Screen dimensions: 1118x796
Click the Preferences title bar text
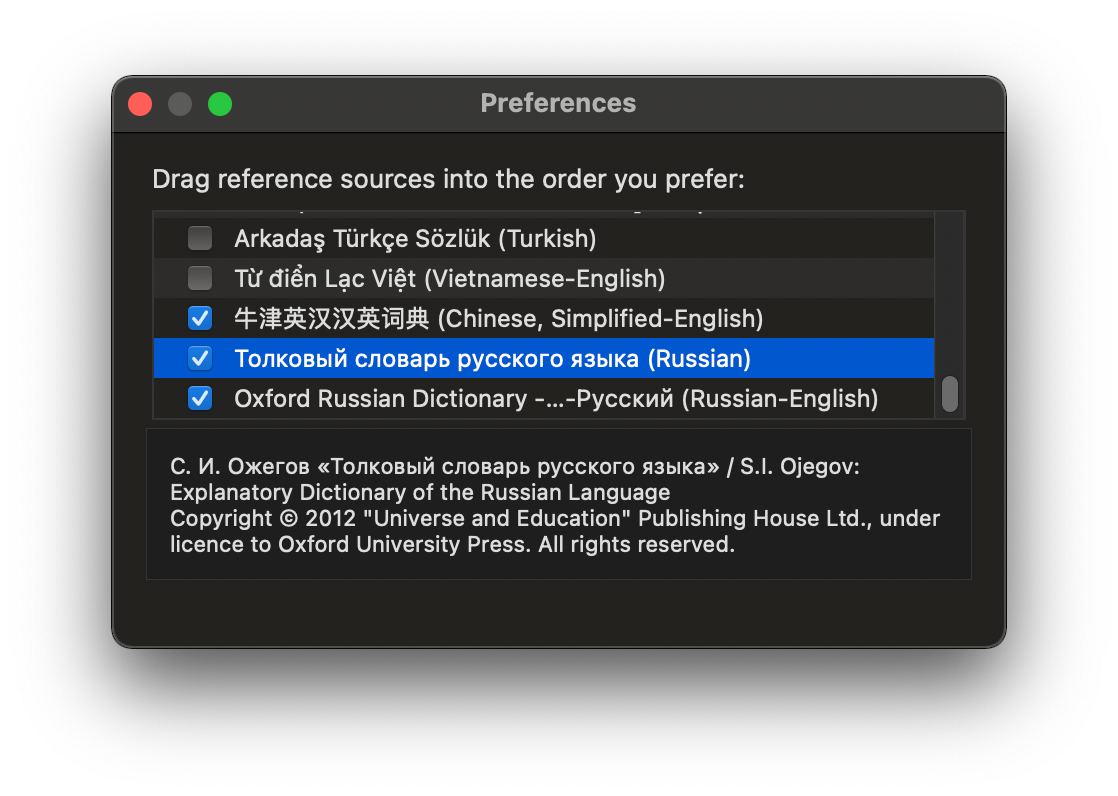tap(558, 104)
